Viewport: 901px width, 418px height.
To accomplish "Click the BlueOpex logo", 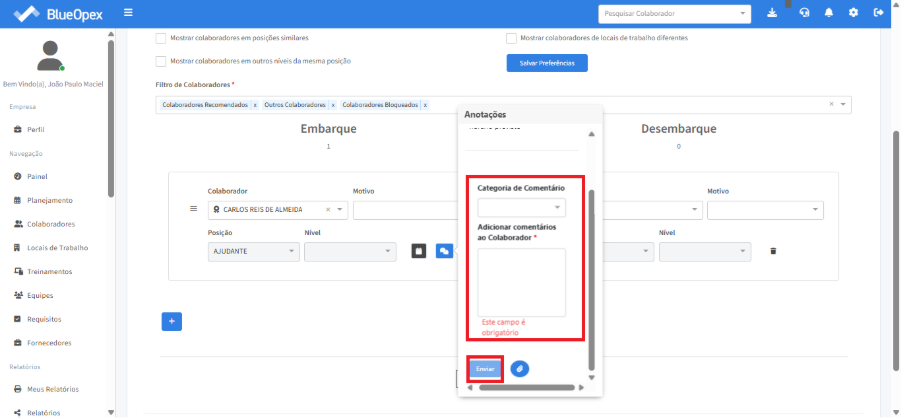I will pos(57,14).
